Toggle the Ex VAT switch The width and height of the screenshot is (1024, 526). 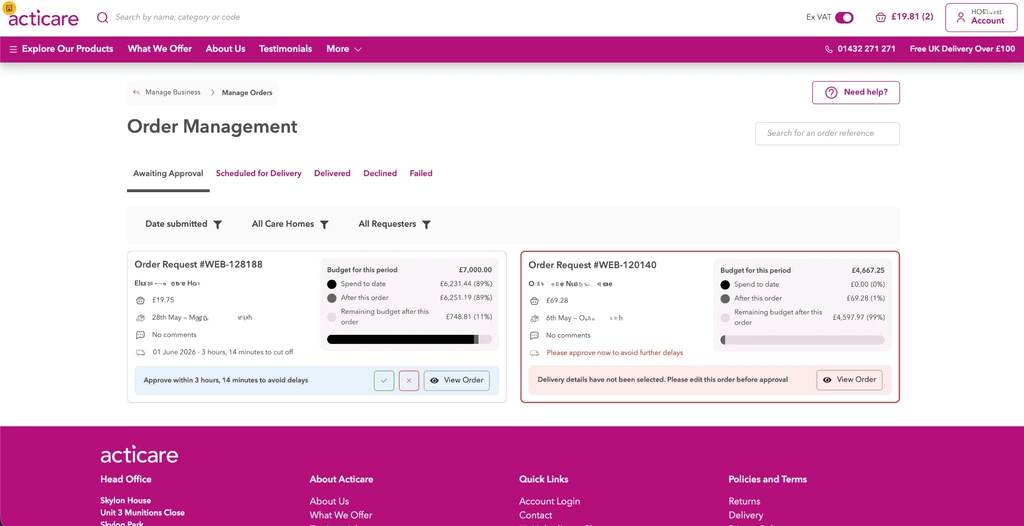pos(844,18)
